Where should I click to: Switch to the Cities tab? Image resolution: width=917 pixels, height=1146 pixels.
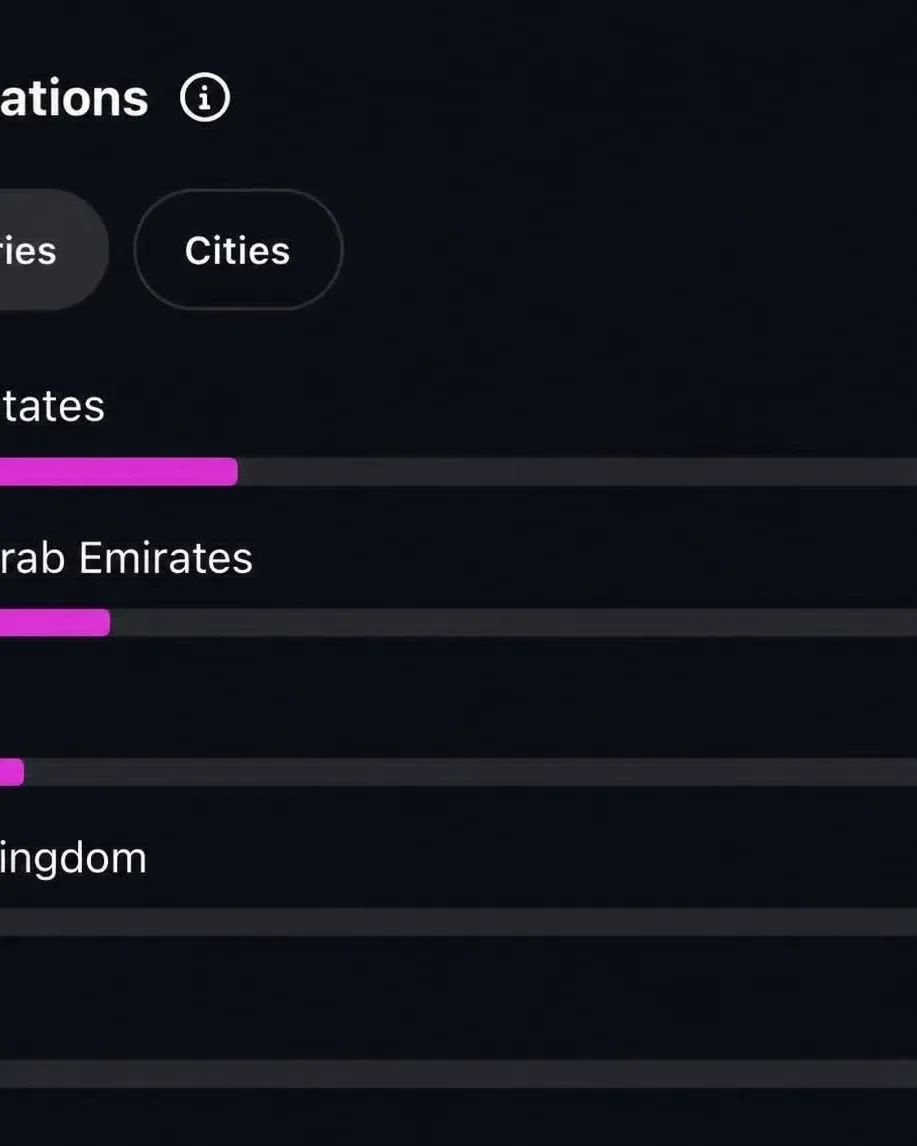point(237,250)
